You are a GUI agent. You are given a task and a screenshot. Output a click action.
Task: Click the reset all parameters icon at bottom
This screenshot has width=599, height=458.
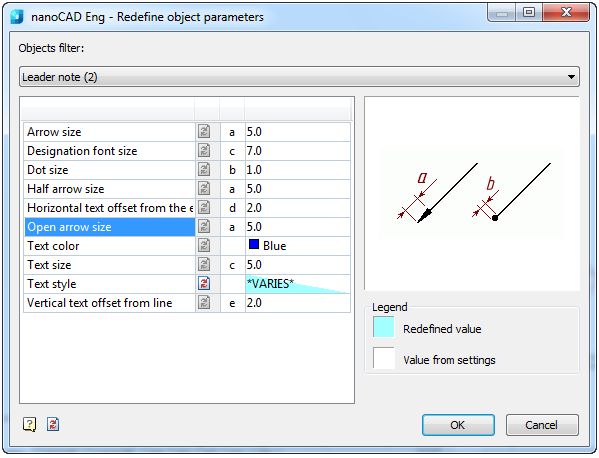pyautogui.click(x=53, y=424)
